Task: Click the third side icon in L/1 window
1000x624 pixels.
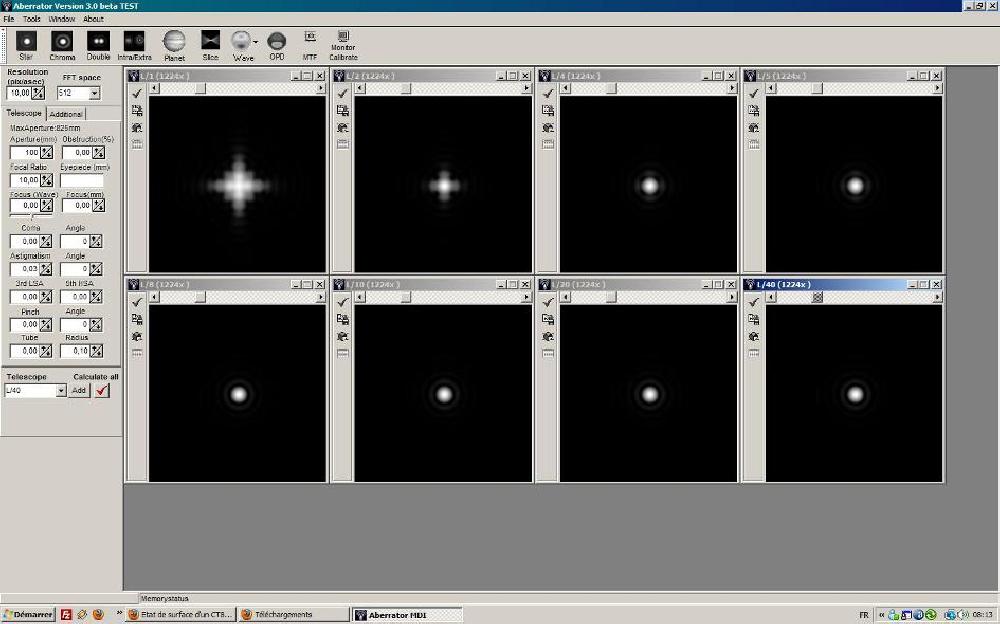Action: (x=137, y=128)
